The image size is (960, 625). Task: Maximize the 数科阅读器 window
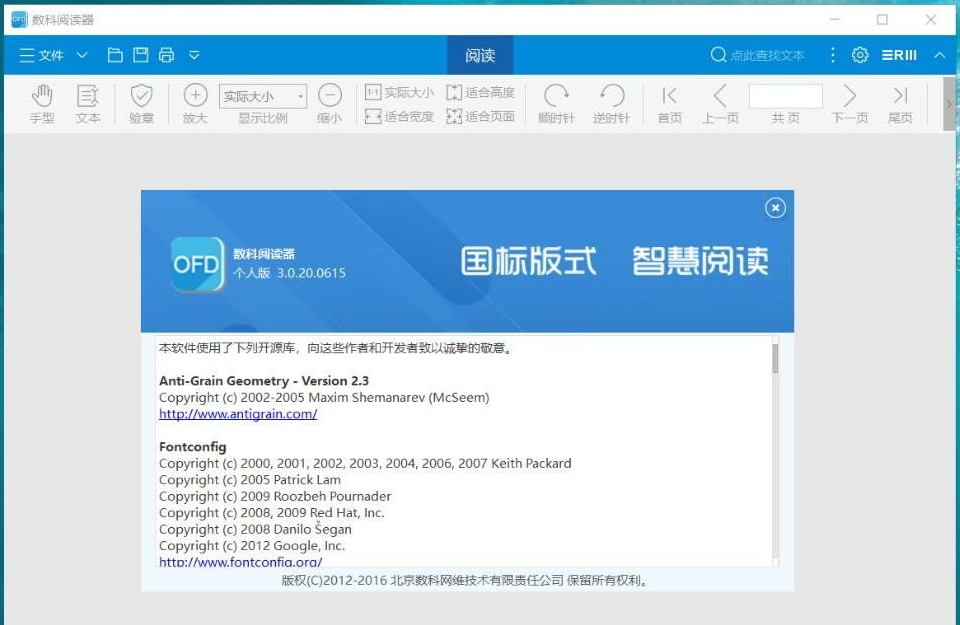(x=882, y=20)
